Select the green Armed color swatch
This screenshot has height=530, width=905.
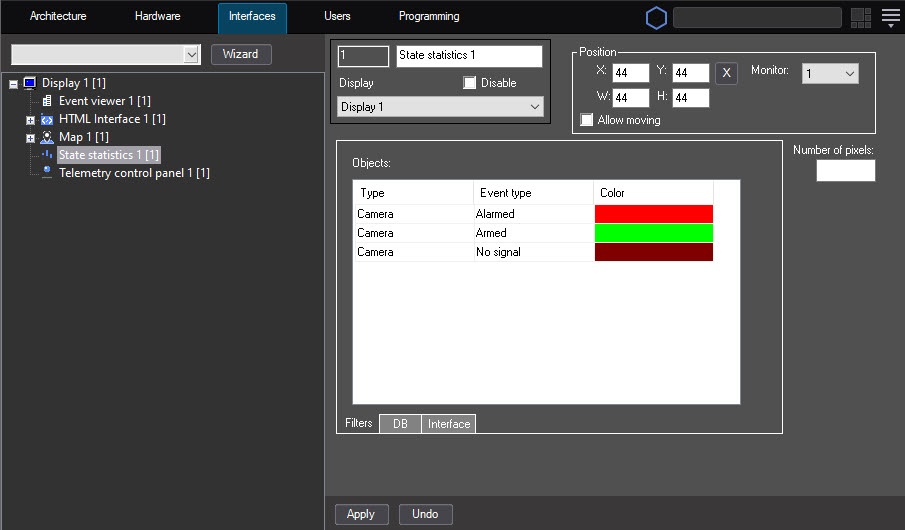[653, 233]
